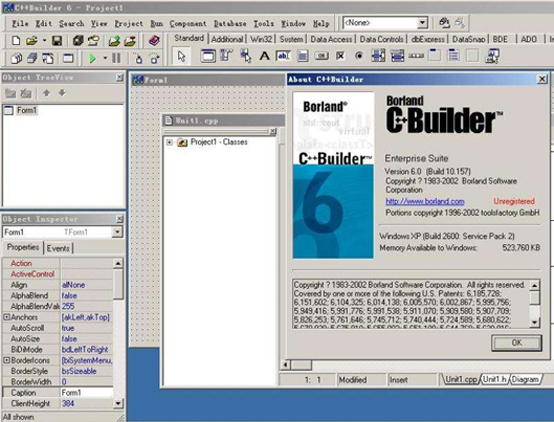Click the Pause debugger icon
The image size is (554, 422).
point(116,58)
